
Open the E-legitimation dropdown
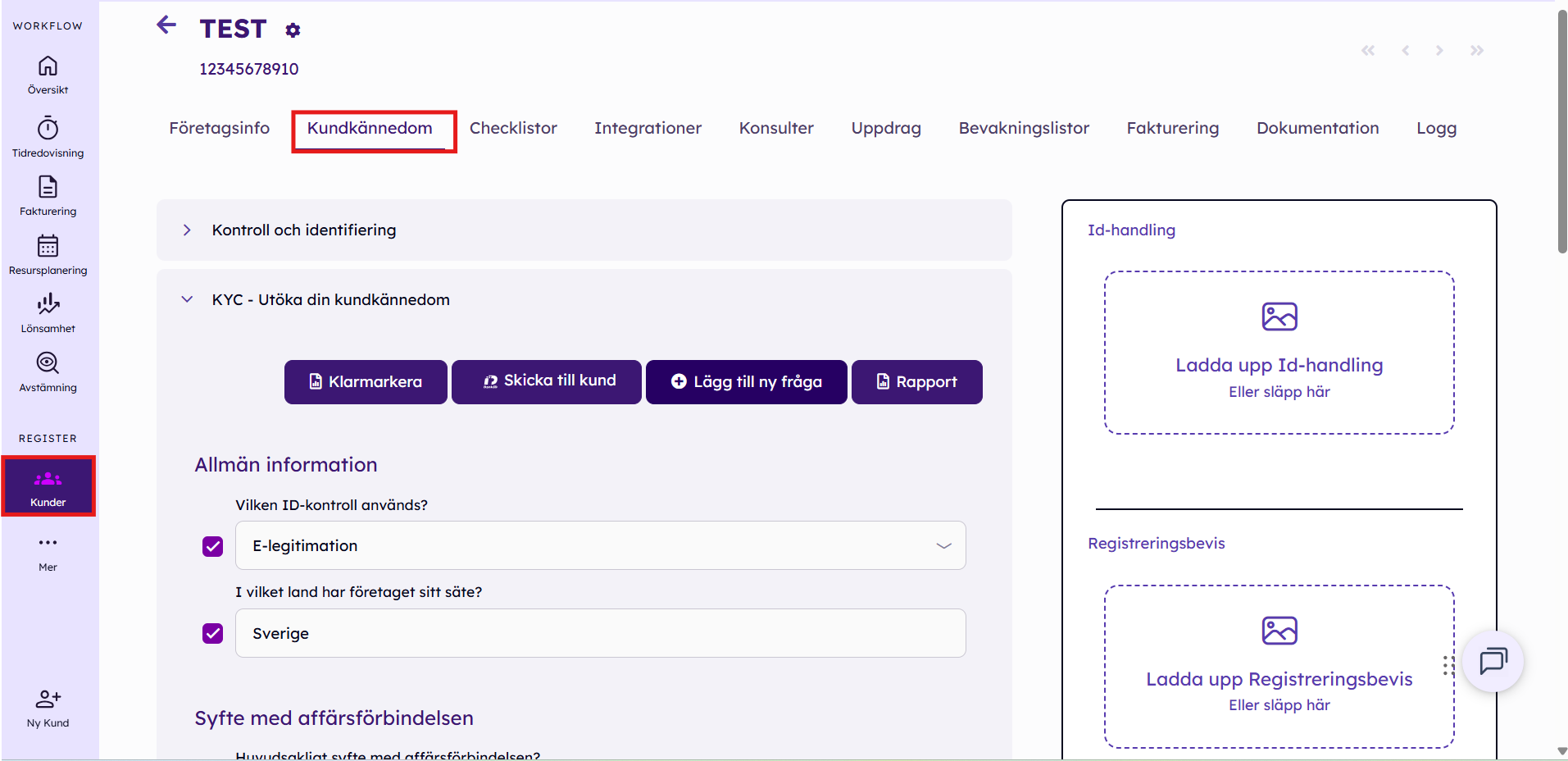[600, 546]
